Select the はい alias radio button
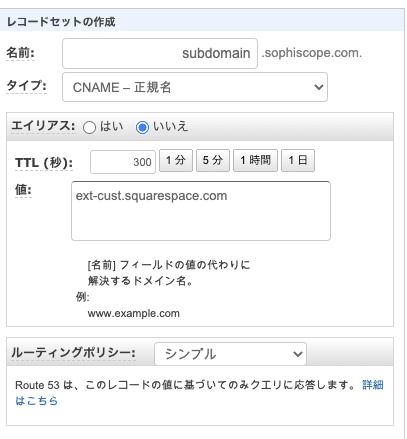Image resolution: width=407 pixels, height=439 pixels. 89,127
